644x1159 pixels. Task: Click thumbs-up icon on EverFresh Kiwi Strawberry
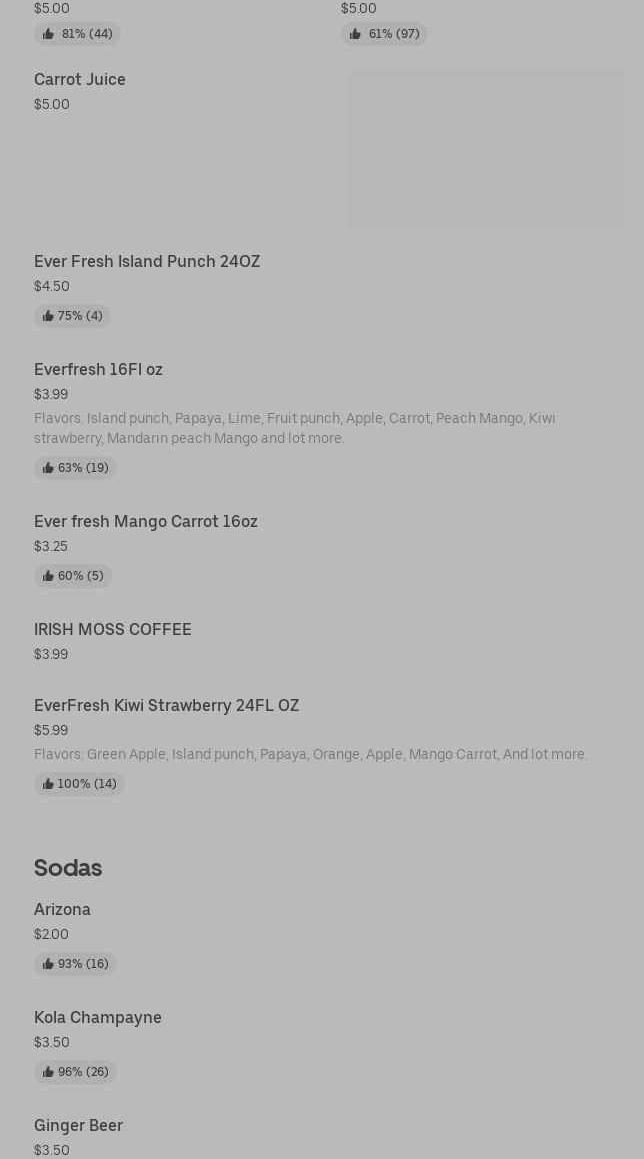tap(48, 784)
